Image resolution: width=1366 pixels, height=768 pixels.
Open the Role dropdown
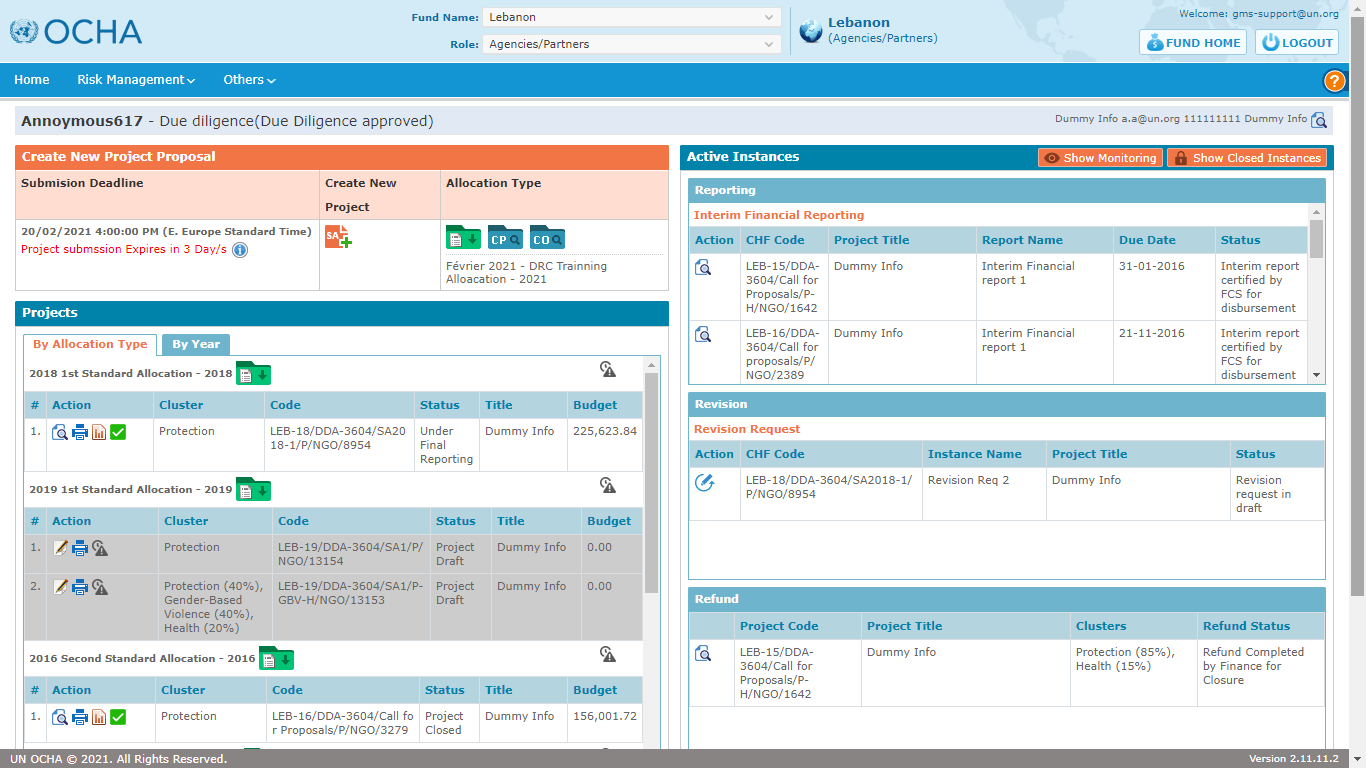[x=631, y=44]
